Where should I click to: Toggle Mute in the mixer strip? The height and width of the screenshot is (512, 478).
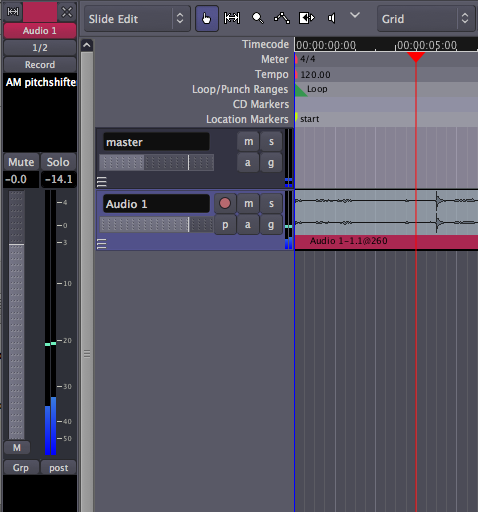coord(21,162)
